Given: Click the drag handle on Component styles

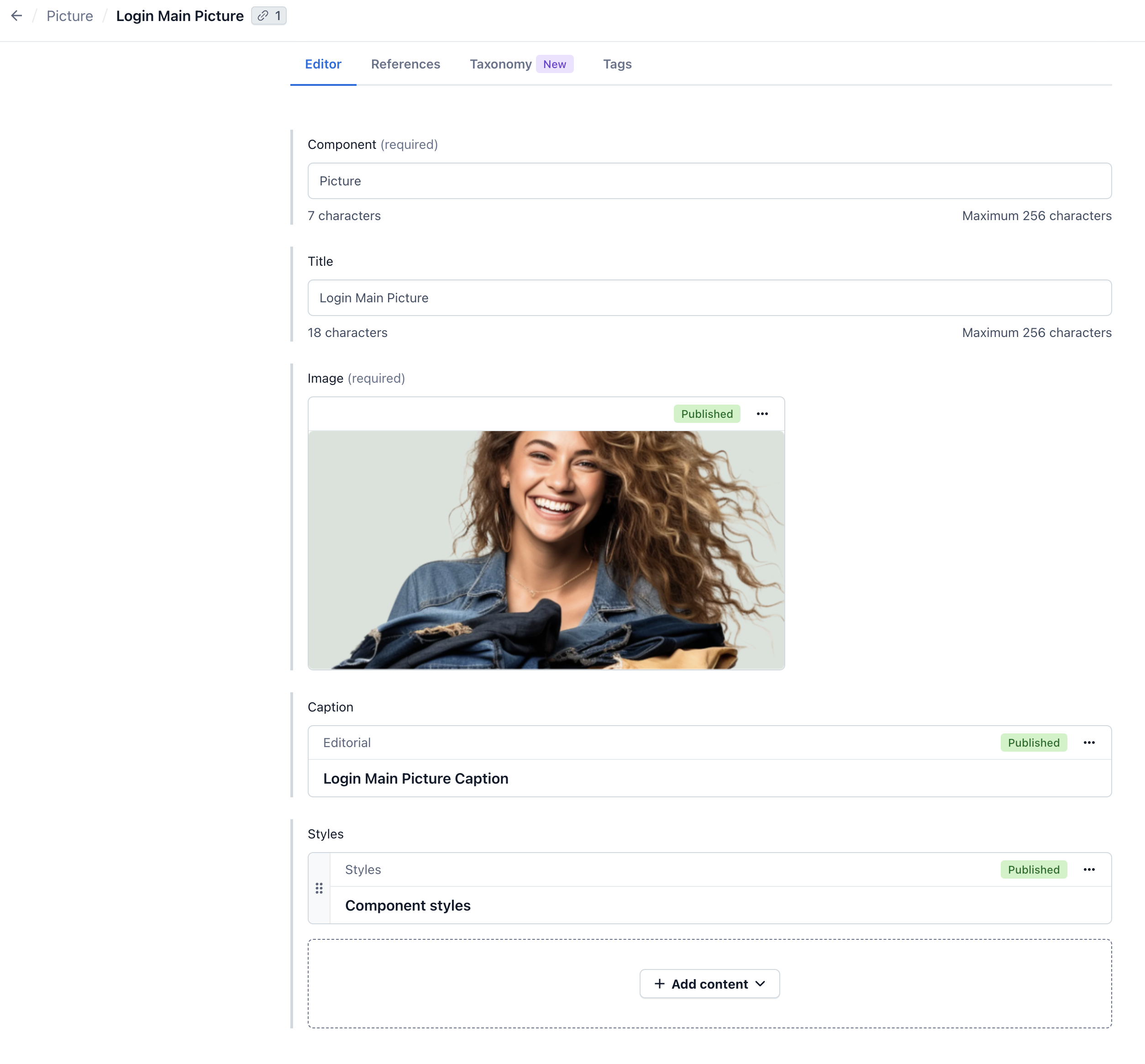Looking at the screenshot, I should point(319,888).
